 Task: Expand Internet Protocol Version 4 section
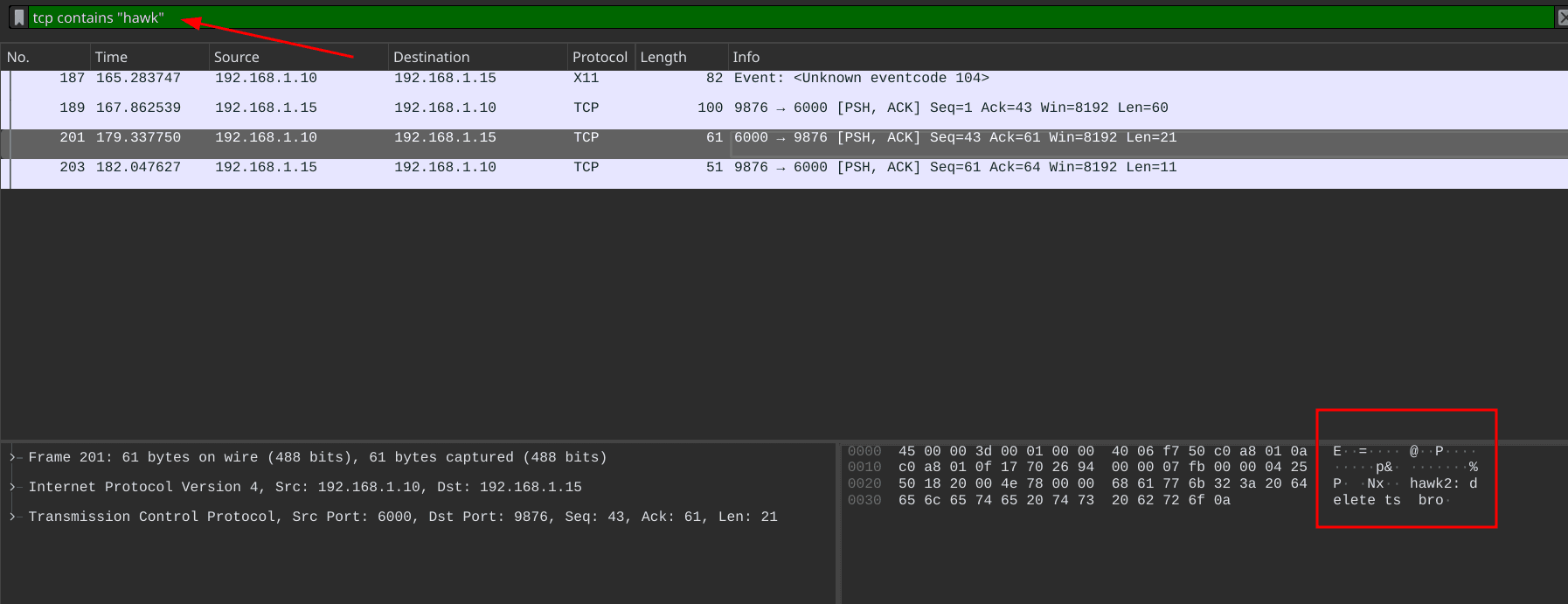point(13,487)
